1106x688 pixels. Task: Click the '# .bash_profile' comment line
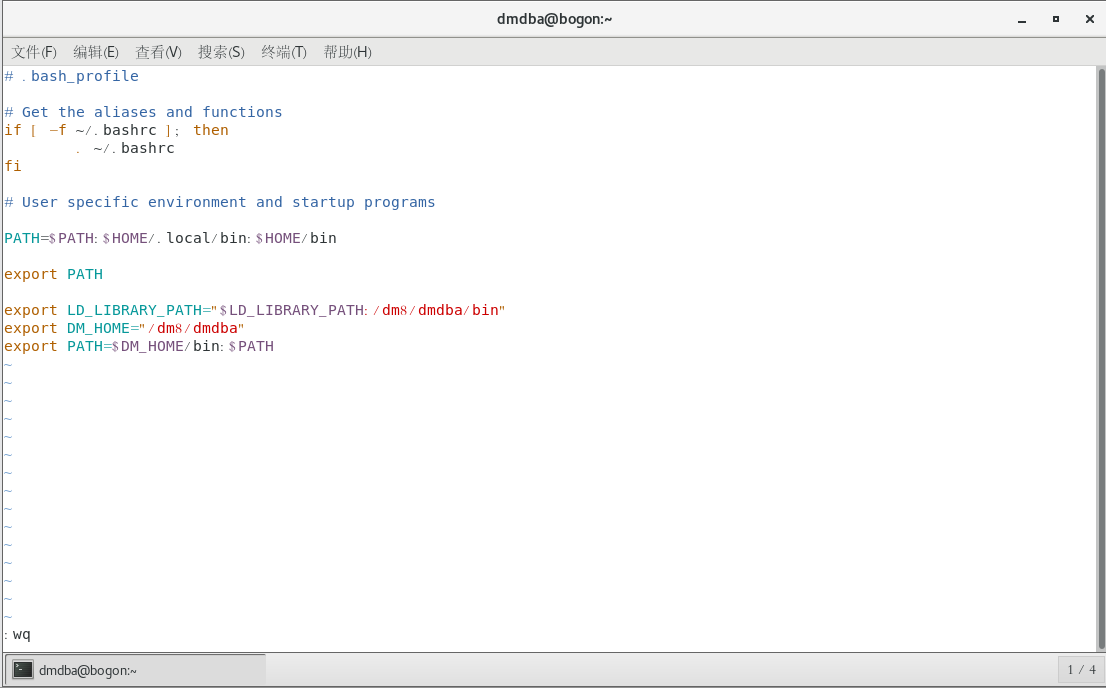click(72, 76)
